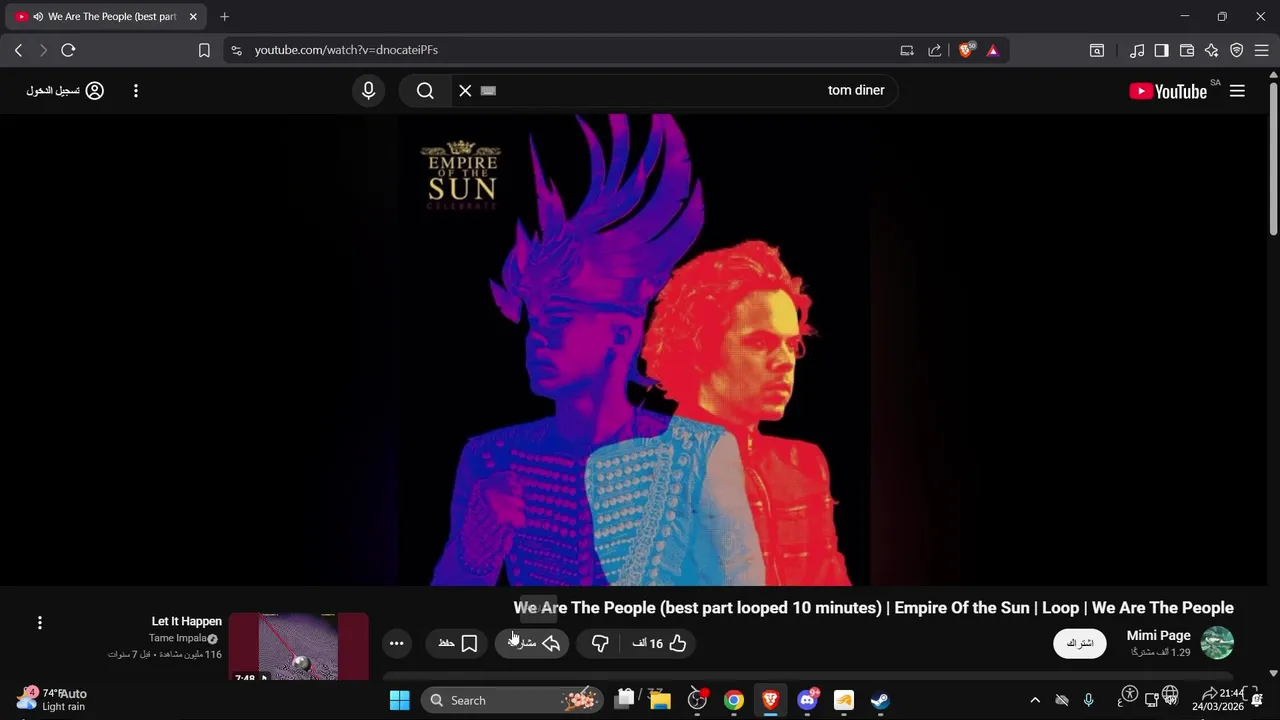This screenshot has width=1280, height=720.
Task: Open more actions ellipsis under video
Action: pos(397,643)
